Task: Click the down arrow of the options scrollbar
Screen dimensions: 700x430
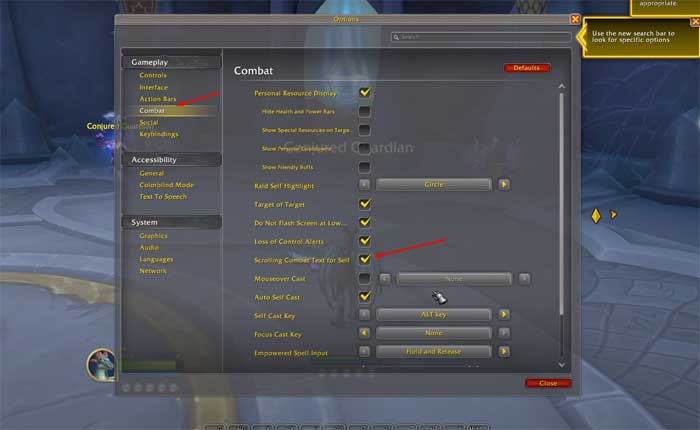Action: coord(562,365)
